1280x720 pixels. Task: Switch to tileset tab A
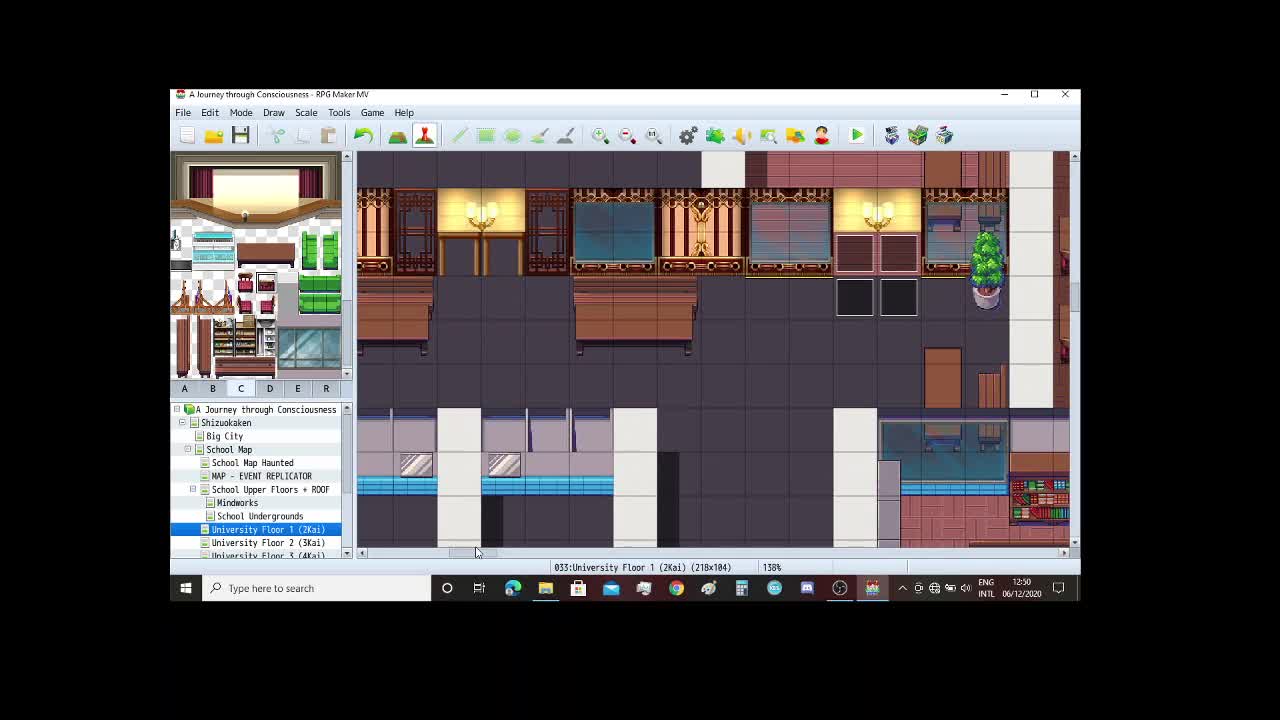click(x=184, y=388)
